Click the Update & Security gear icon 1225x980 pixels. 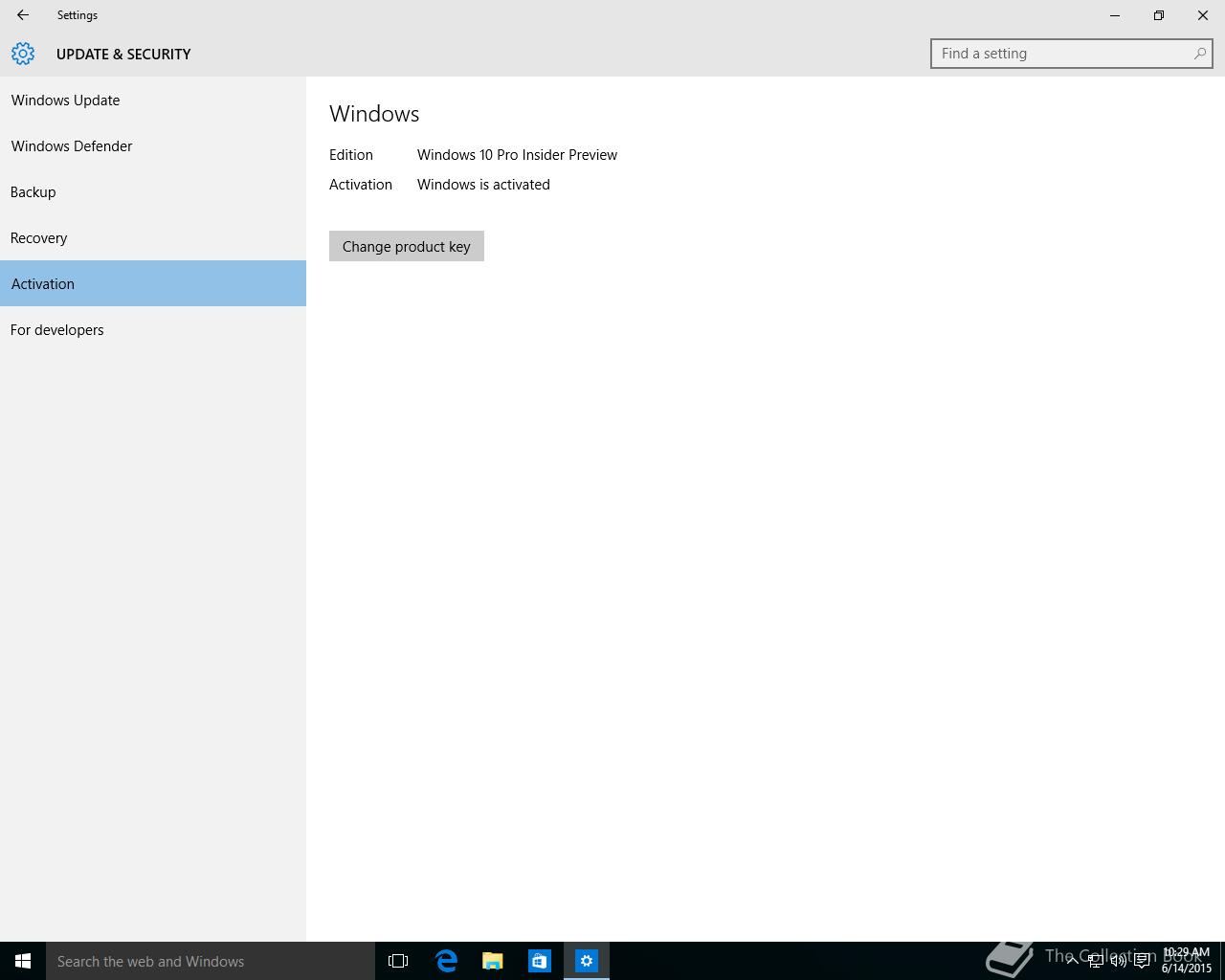(23, 54)
